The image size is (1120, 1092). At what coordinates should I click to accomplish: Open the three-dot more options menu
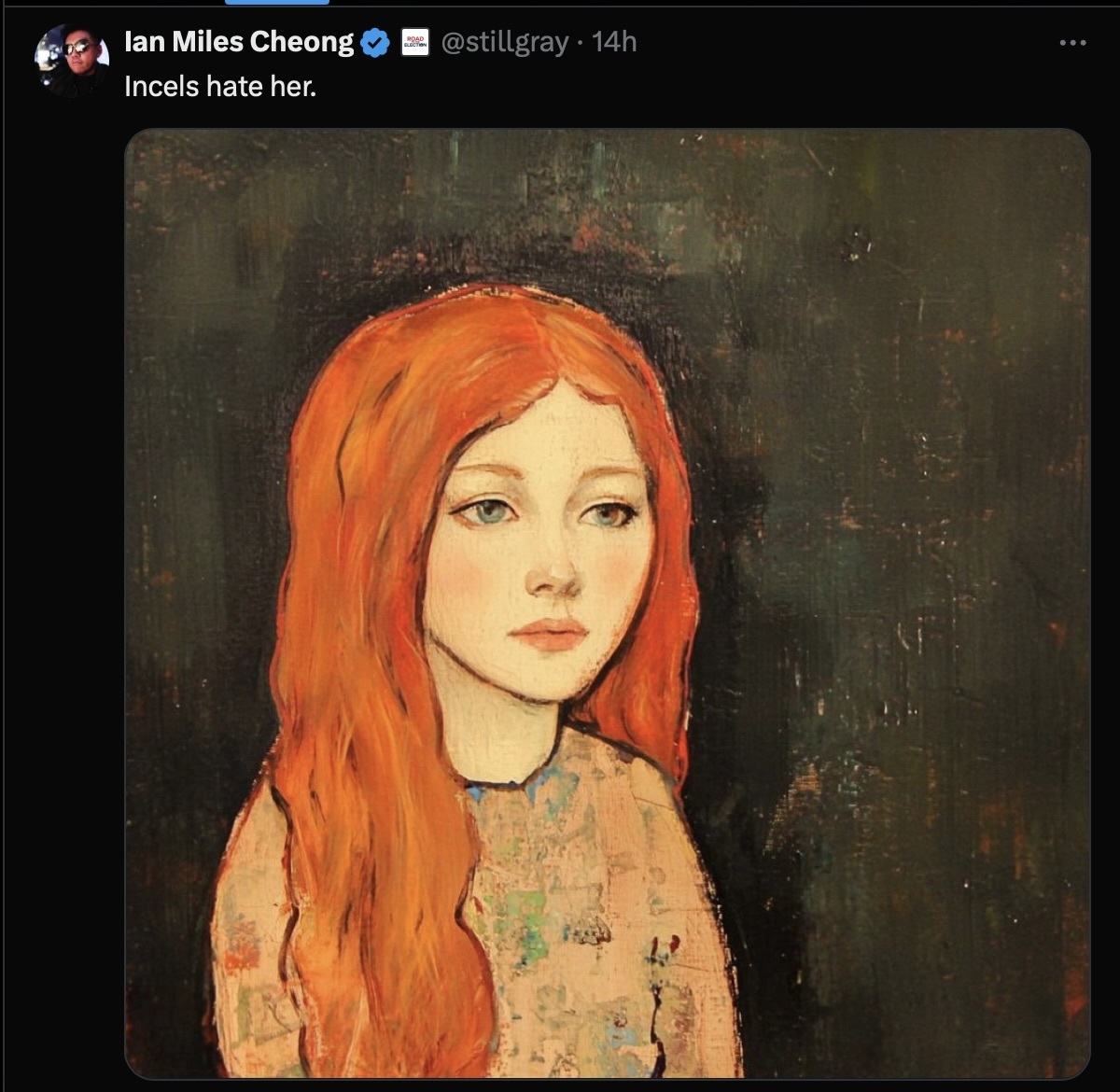click(x=1072, y=43)
